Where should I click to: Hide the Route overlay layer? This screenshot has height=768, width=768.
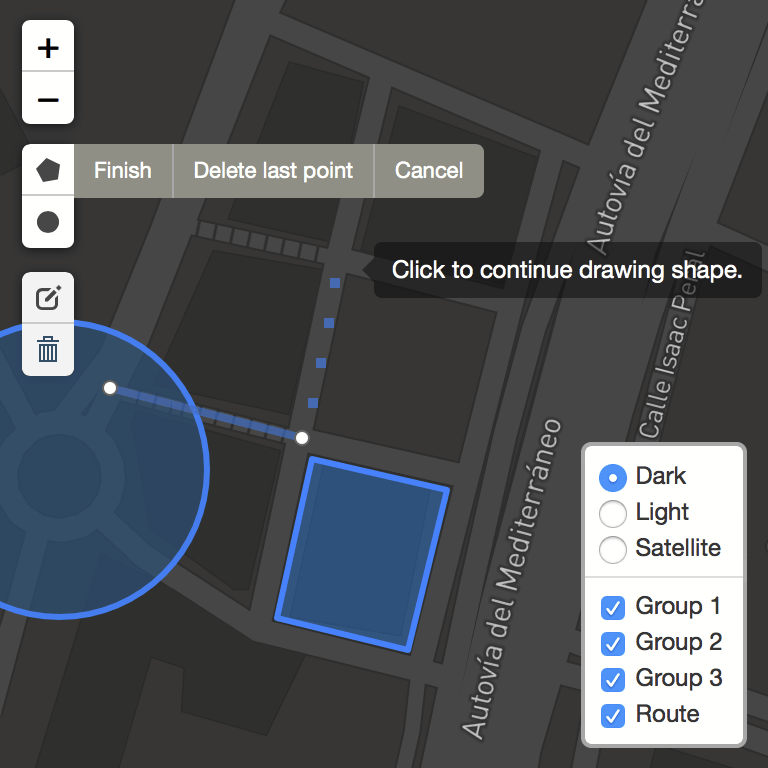[x=613, y=716]
